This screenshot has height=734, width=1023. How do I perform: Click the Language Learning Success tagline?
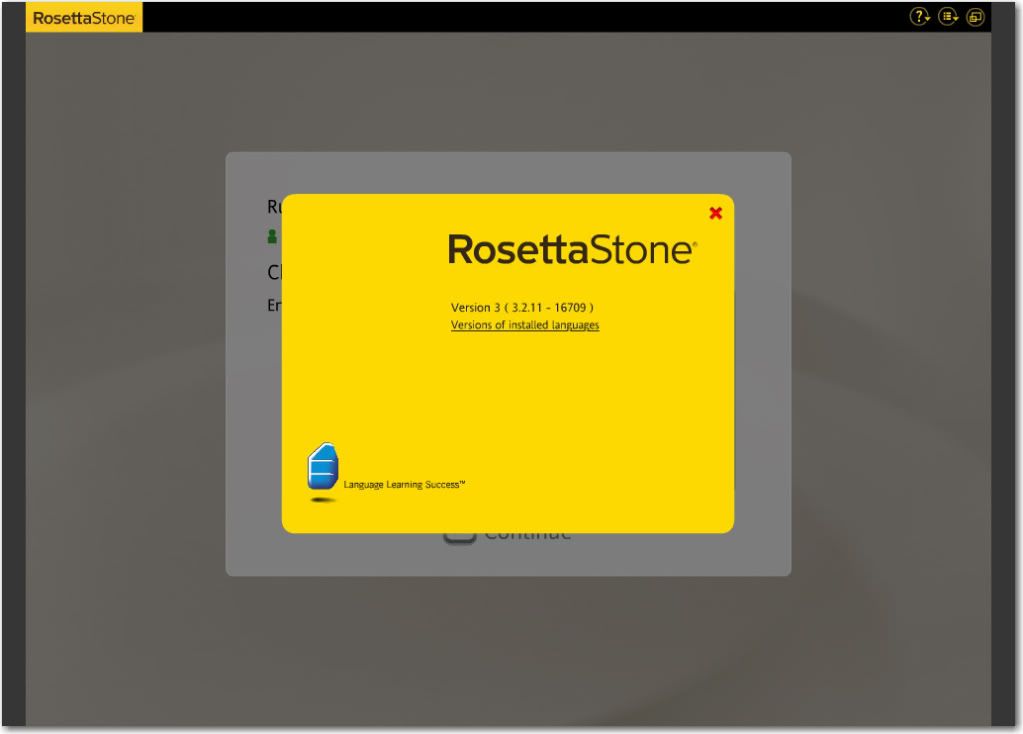[x=404, y=485]
